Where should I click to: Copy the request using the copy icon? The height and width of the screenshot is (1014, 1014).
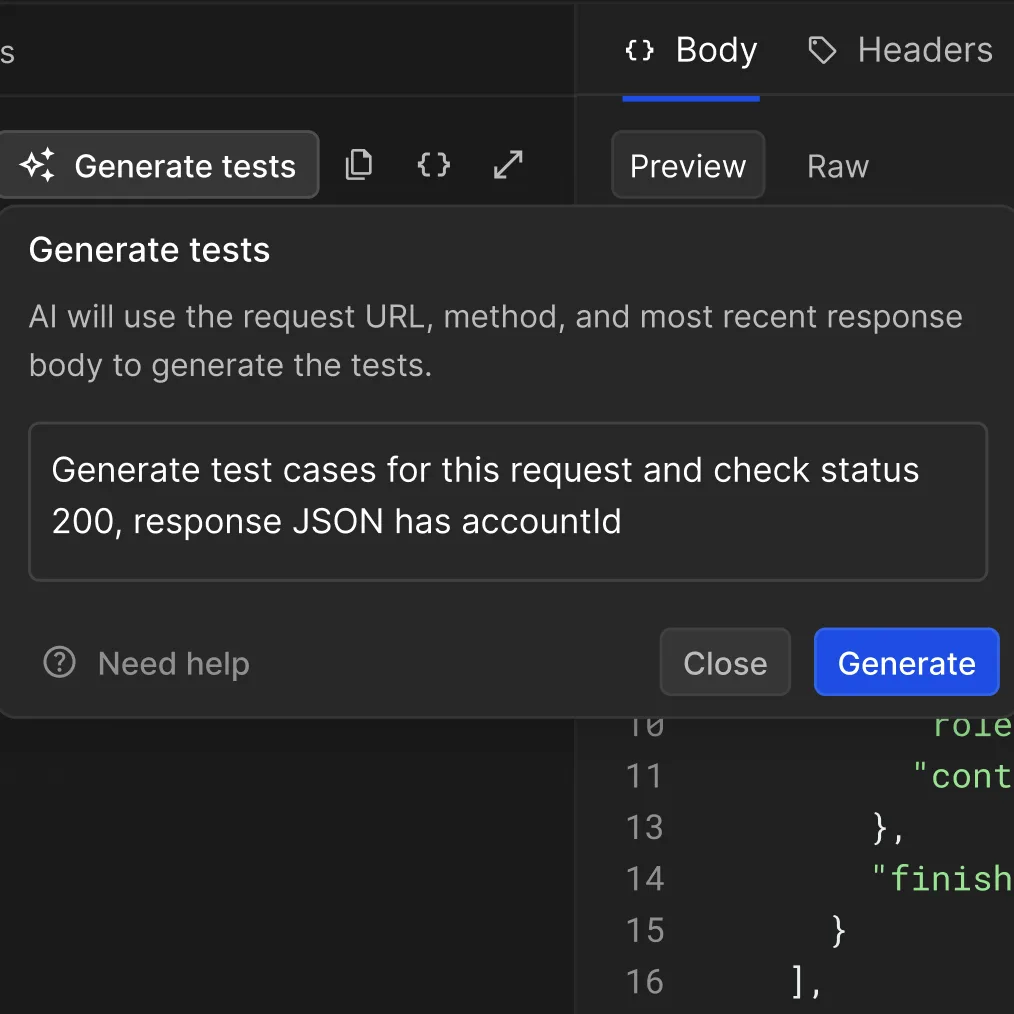(x=359, y=164)
